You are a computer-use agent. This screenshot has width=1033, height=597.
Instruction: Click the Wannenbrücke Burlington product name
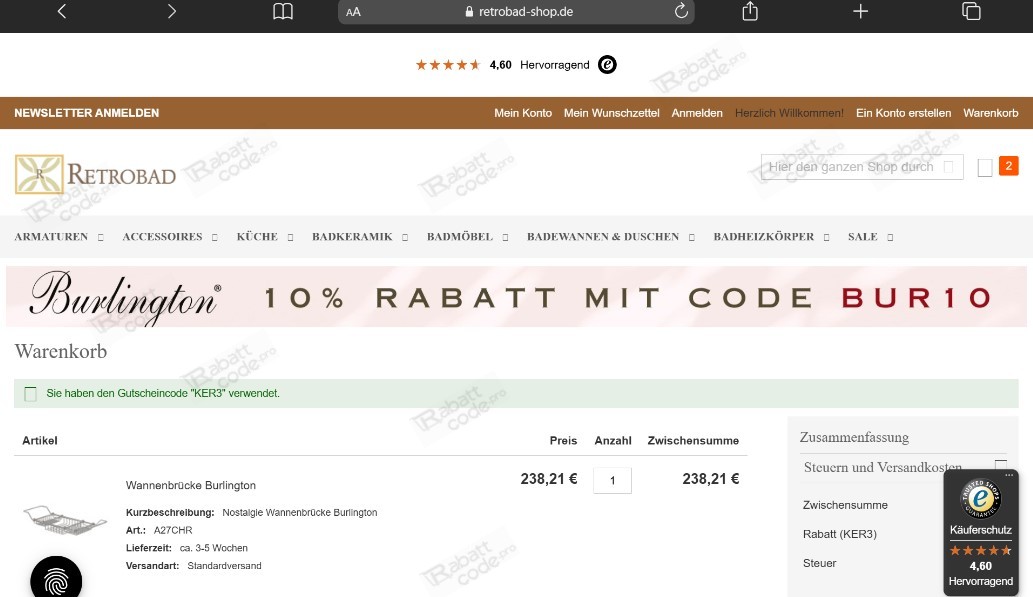click(191, 485)
